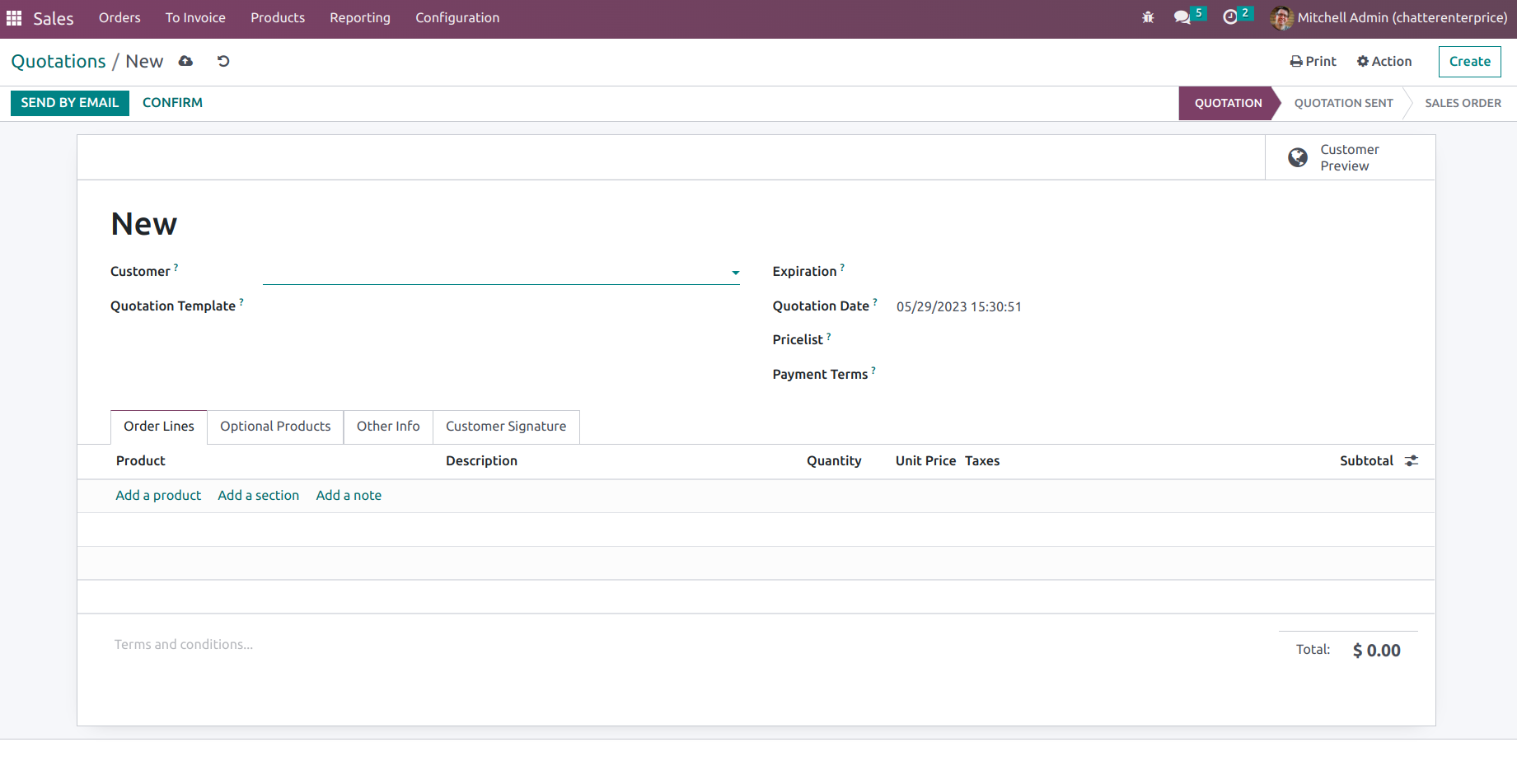Click the discard changes undo icon
Image resolution: width=1517 pixels, height=784 pixels.
tap(223, 62)
